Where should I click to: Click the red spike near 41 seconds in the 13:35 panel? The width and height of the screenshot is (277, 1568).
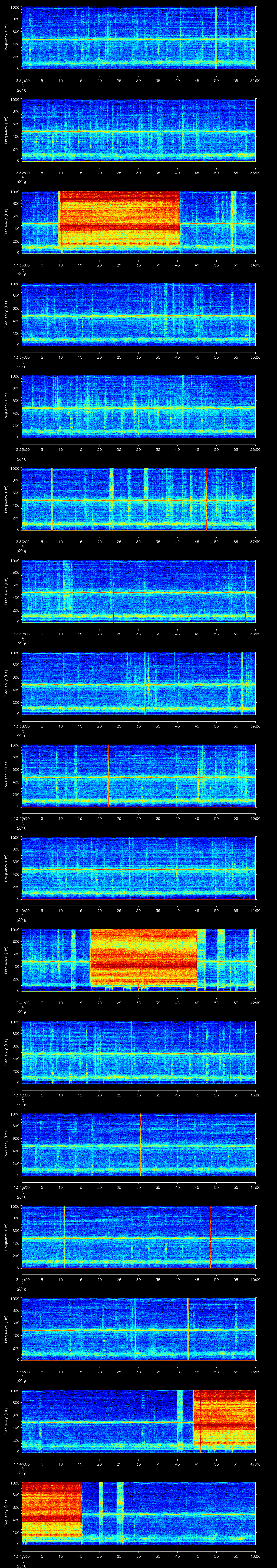point(183,407)
